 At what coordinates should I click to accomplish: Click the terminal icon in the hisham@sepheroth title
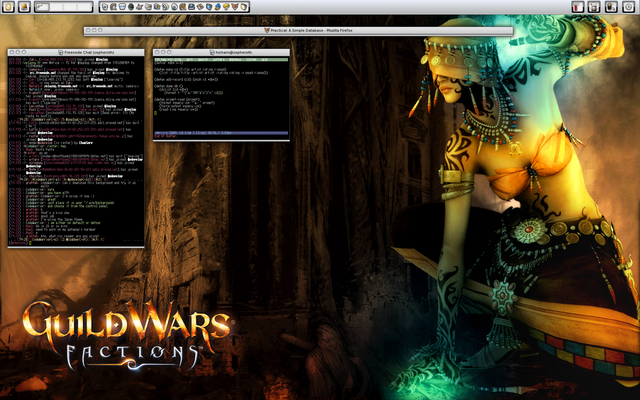[212, 52]
